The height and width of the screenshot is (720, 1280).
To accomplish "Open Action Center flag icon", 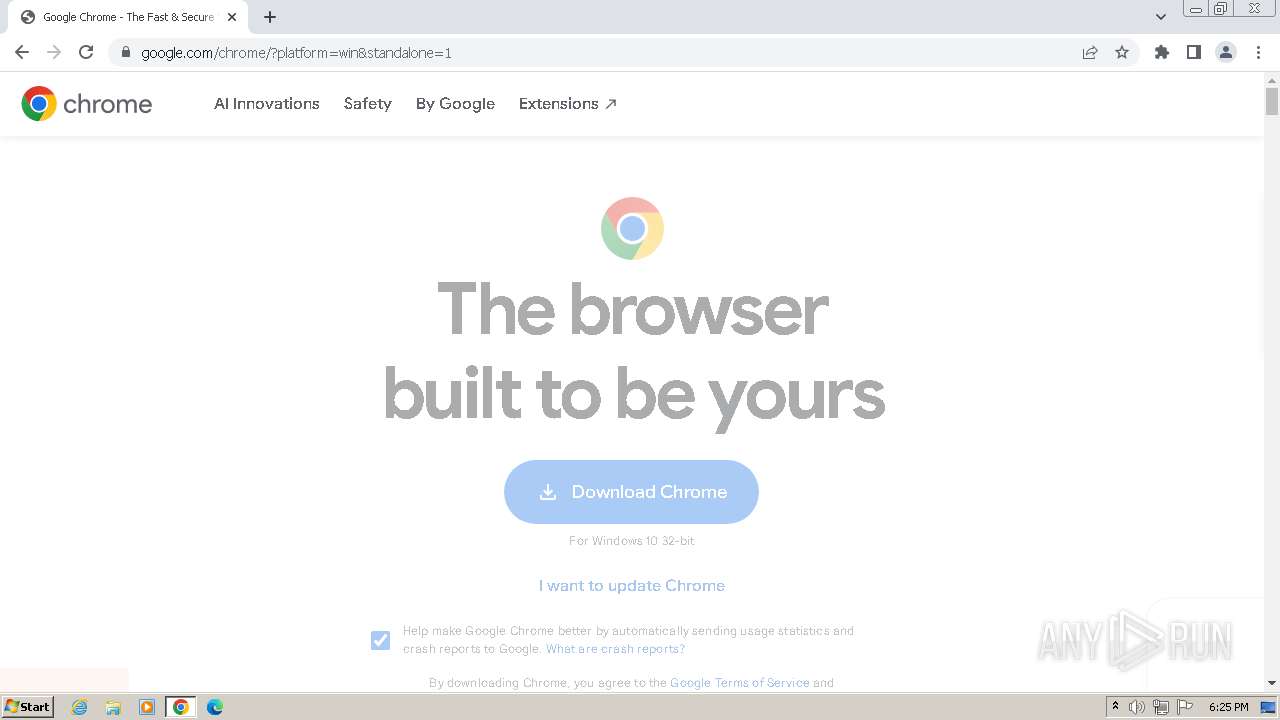I will pos(1185,707).
